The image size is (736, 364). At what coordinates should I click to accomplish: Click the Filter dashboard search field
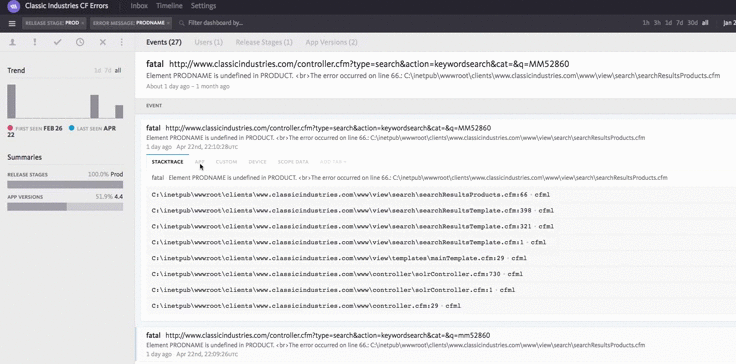coord(216,23)
